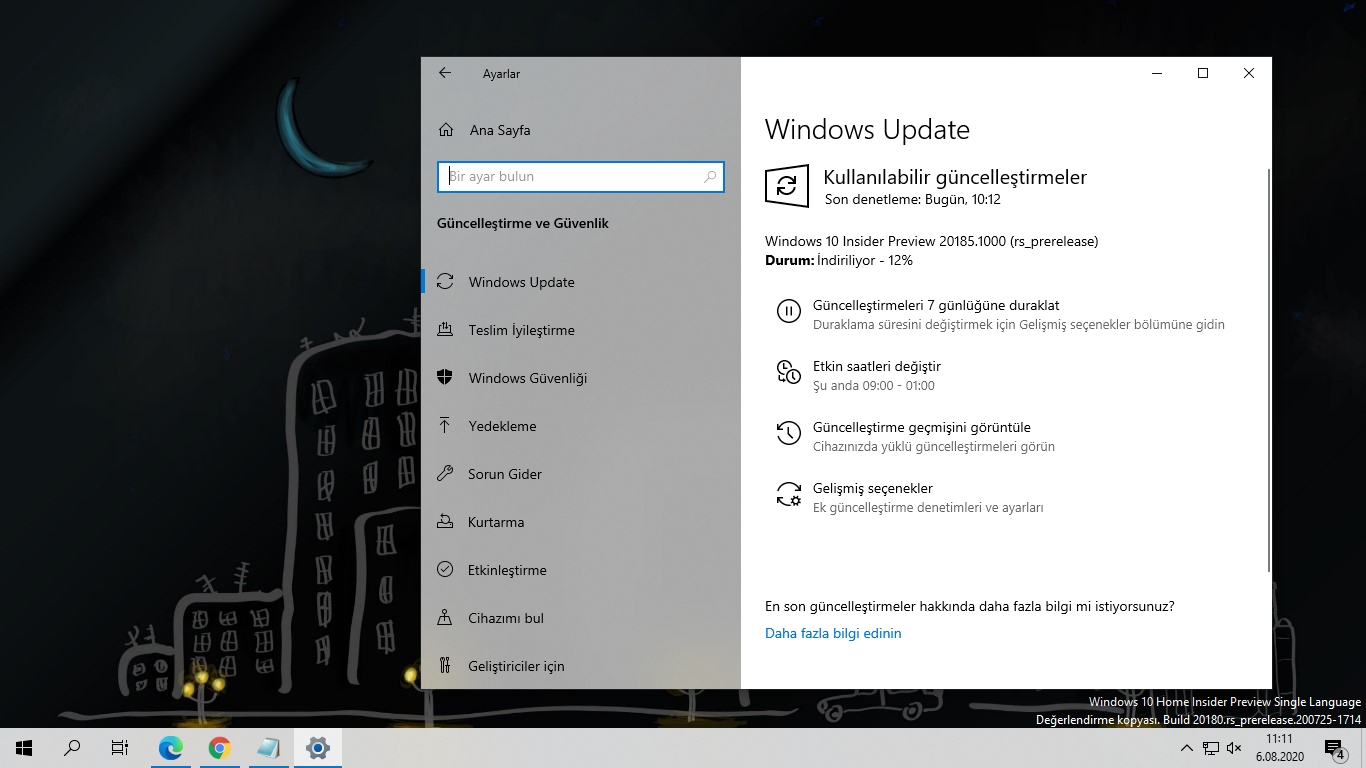
Task: Click the muted volume icon in tray
Action: 1234,748
